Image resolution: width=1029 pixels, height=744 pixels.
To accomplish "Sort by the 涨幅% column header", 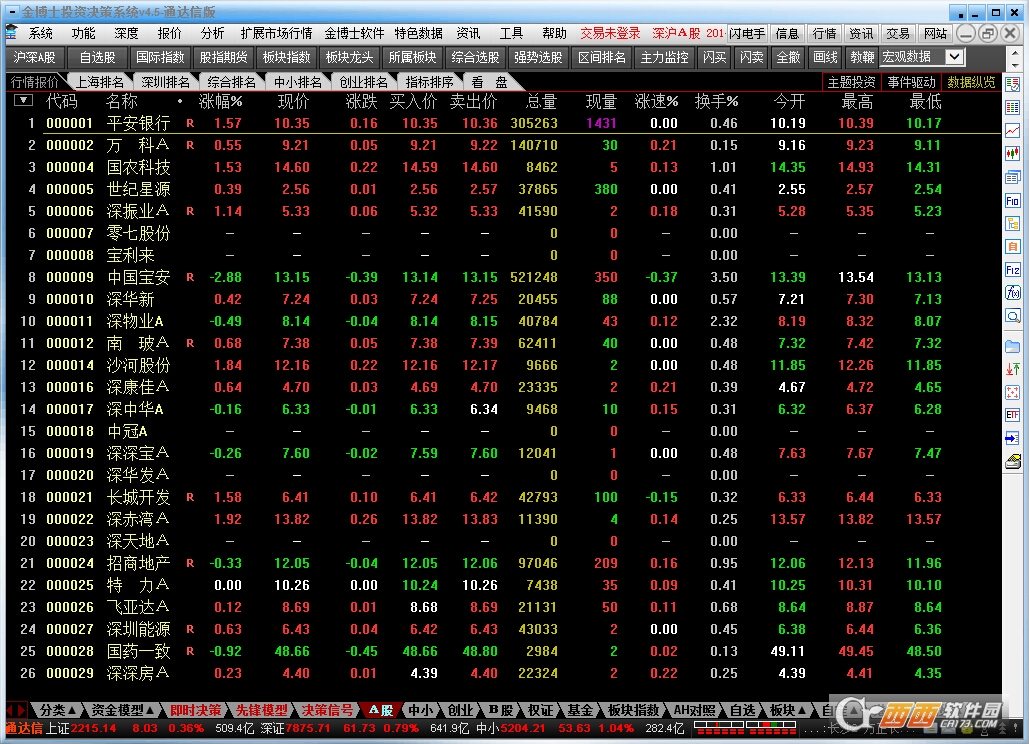I will tap(220, 101).
